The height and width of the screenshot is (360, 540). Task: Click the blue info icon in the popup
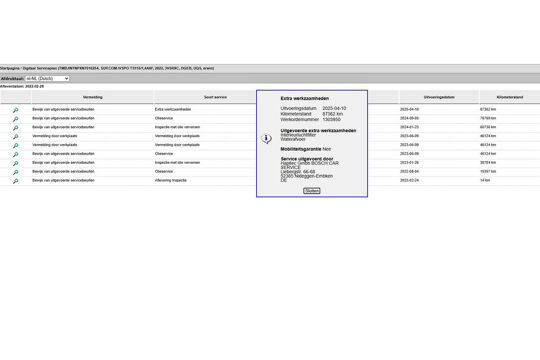pyautogui.click(x=266, y=138)
